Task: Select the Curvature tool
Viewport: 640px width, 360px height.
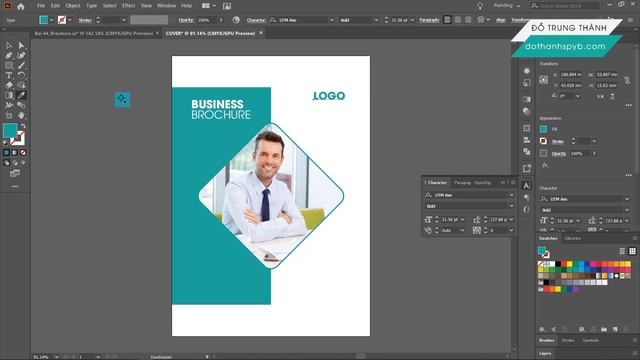Action: tap(21, 55)
